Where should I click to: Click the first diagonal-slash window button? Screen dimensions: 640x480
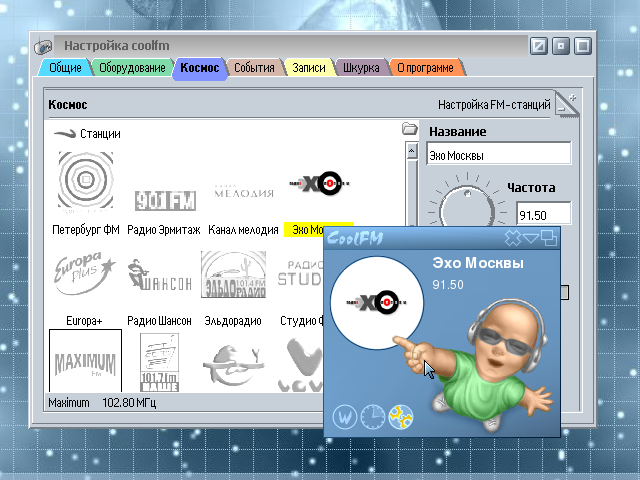539,46
